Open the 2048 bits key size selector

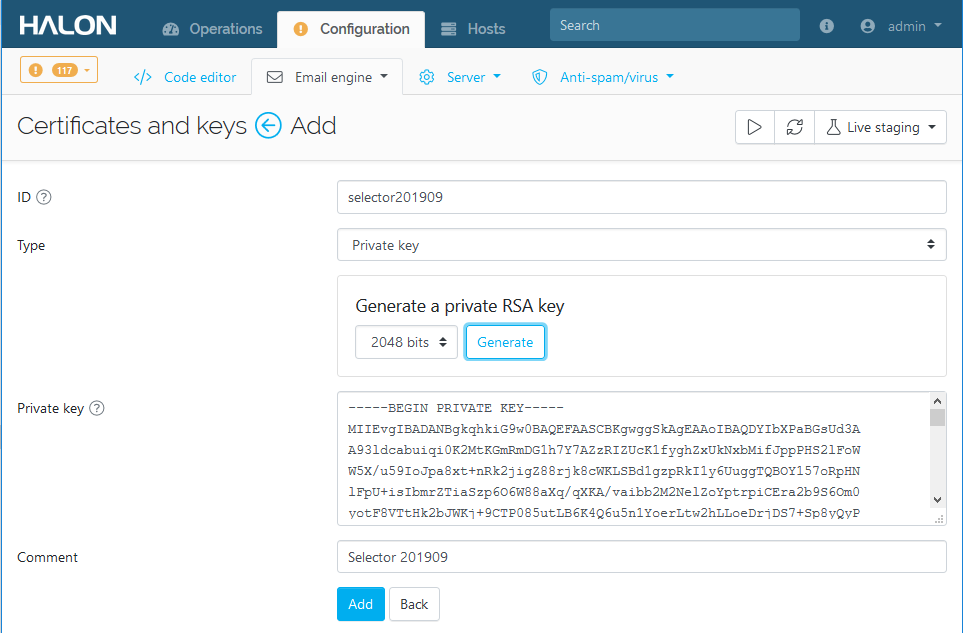point(406,342)
